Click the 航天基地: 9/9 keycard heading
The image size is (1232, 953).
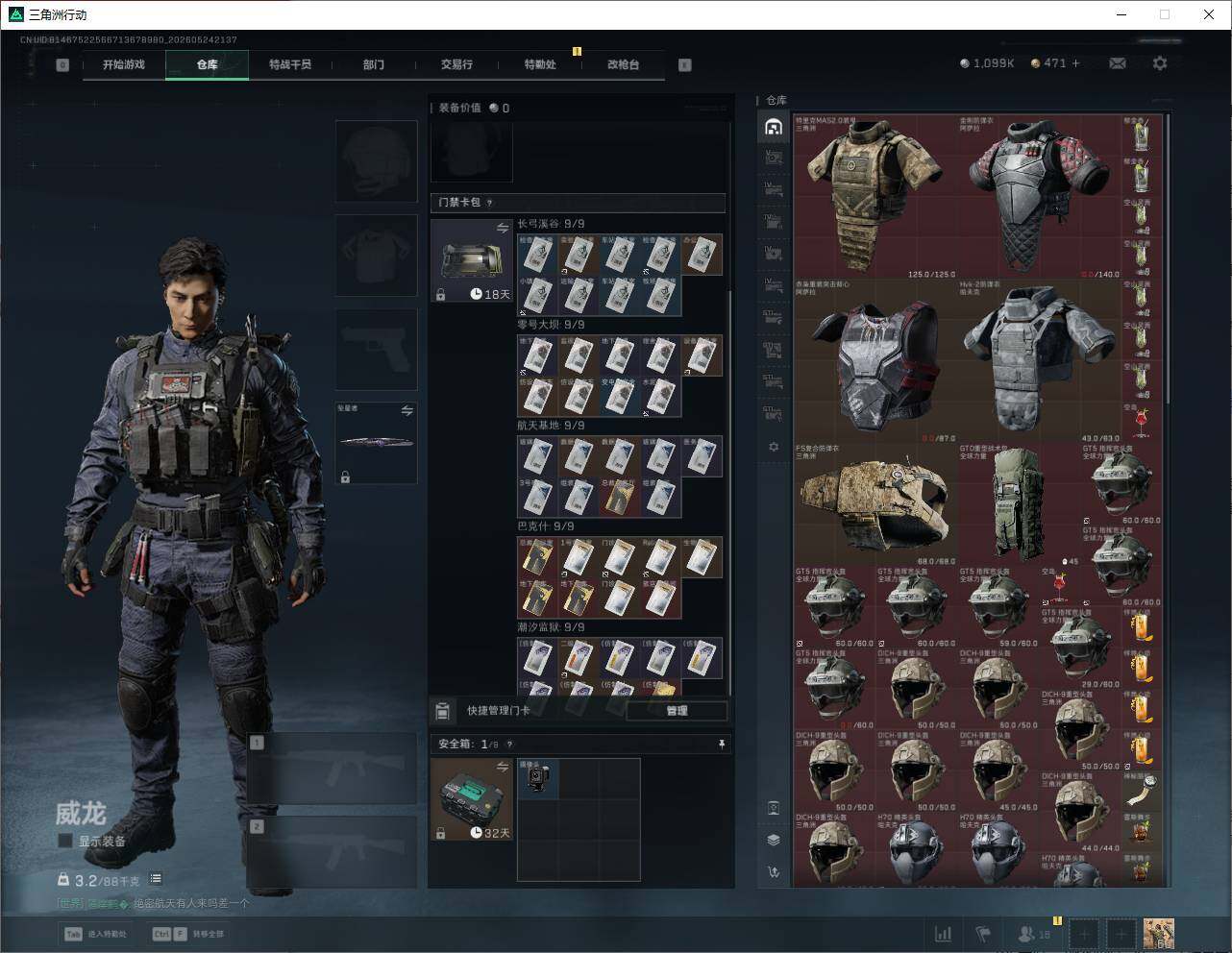[551, 425]
